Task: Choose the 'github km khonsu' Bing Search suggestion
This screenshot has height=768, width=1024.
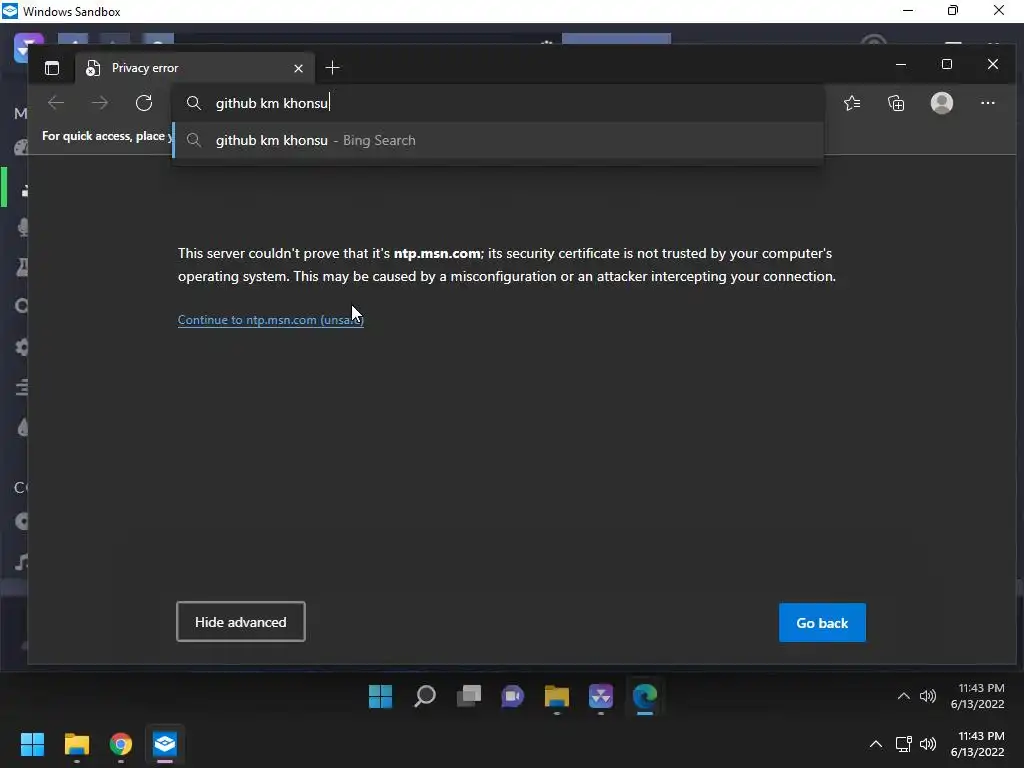Action: pyautogui.click(x=498, y=140)
